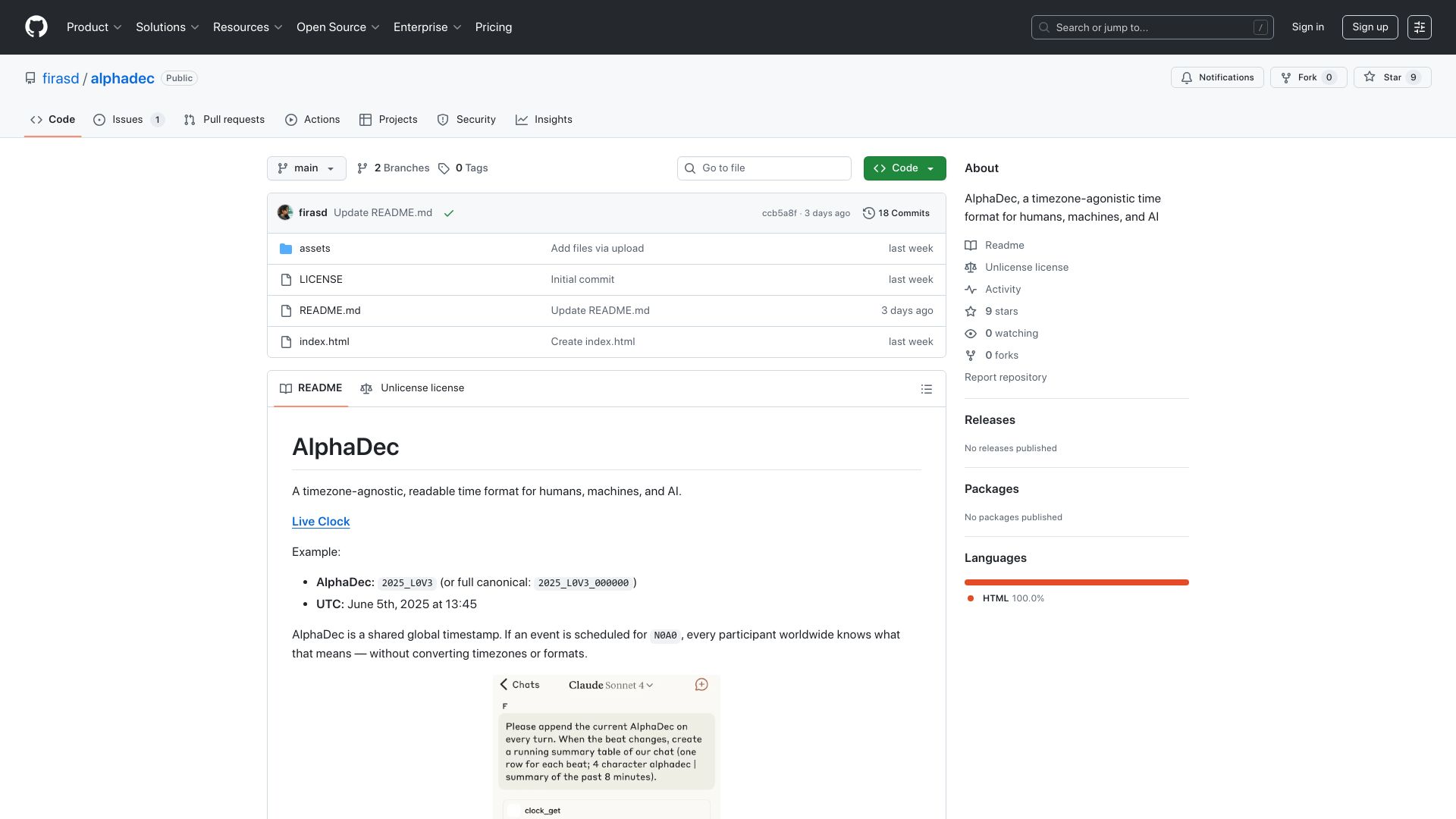Fork the alphadec repository
The image size is (1456, 819).
click(1308, 77)
